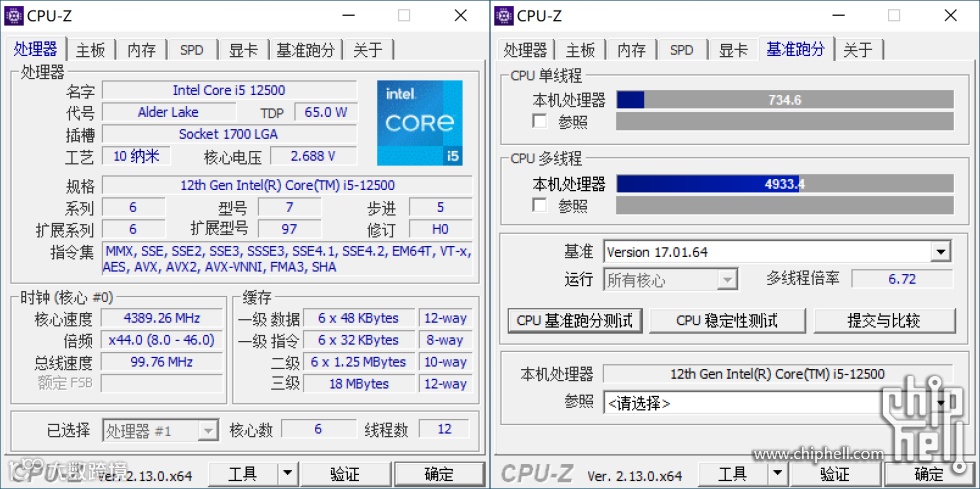Open 关于 tab in right window
The height and width of the screenshot is (489, 980).
[858, 50]
